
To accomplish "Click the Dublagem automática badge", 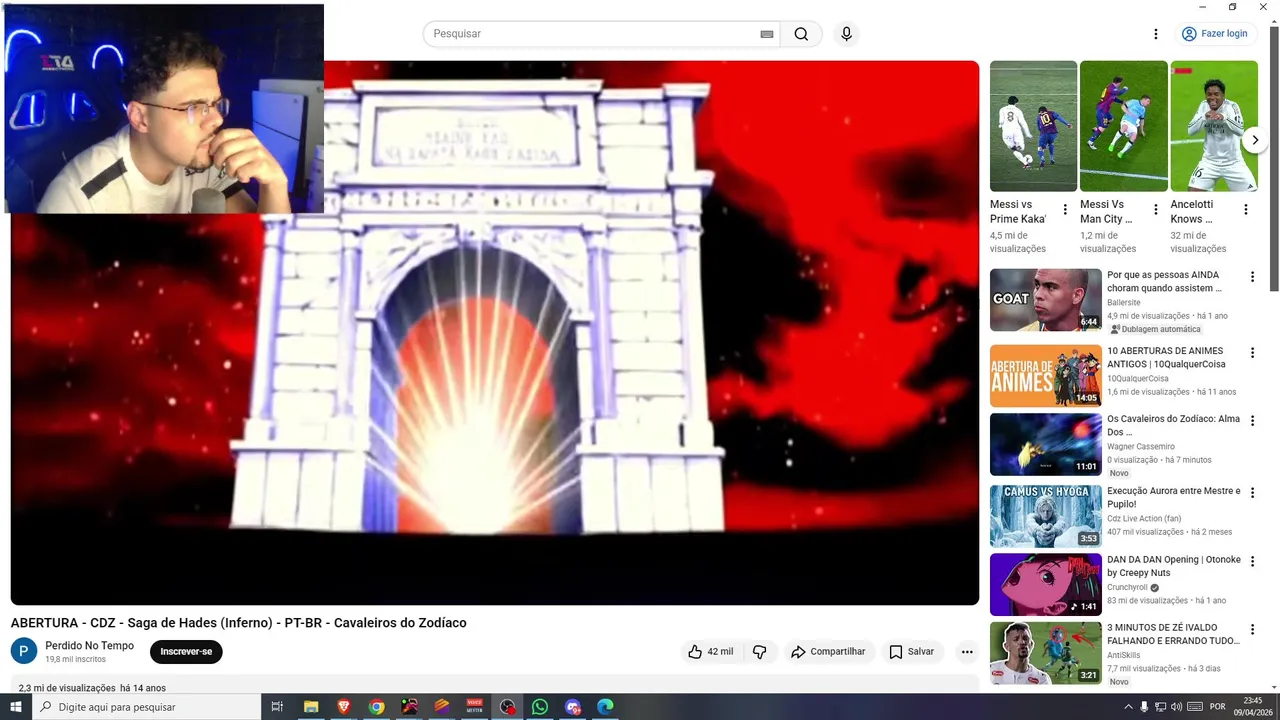I will (x=1155, y=329).
